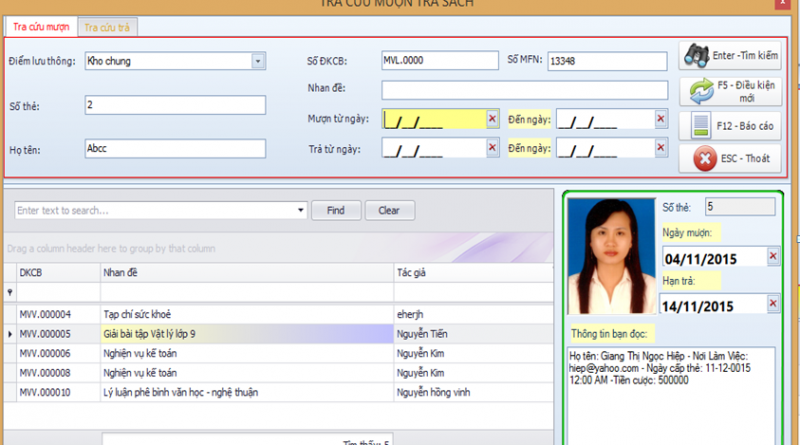Click the Clear button
The width and height of the screenshot is (800, 445).
[389, 210]
